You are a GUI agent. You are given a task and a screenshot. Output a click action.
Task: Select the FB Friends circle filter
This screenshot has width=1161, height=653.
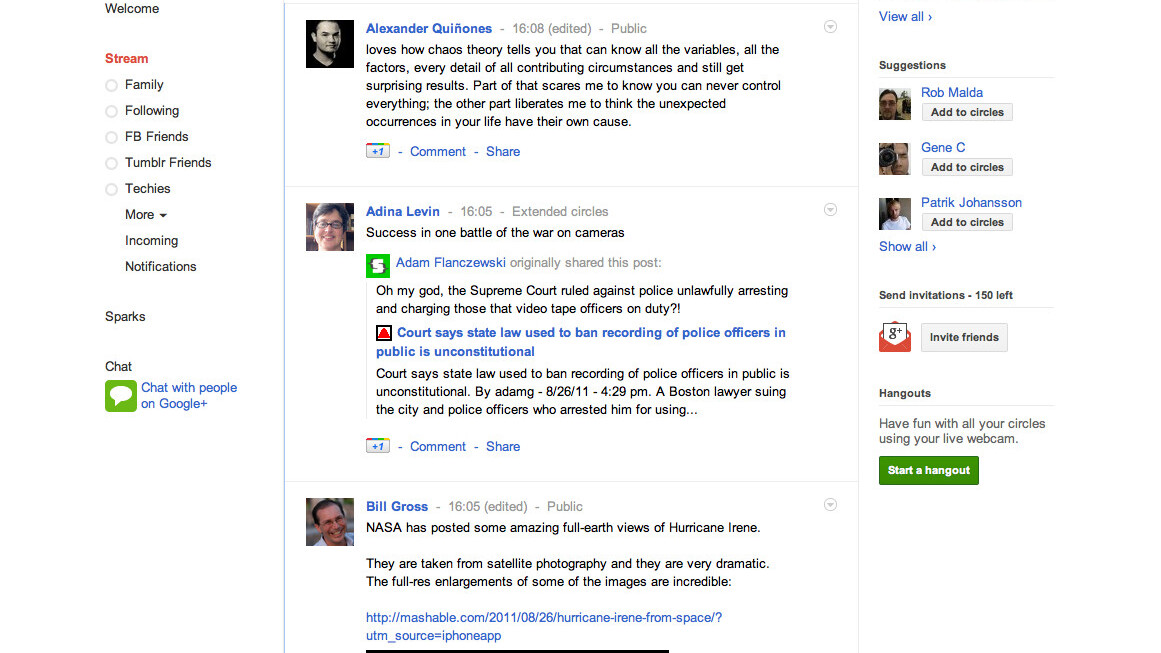click(112, 137)
